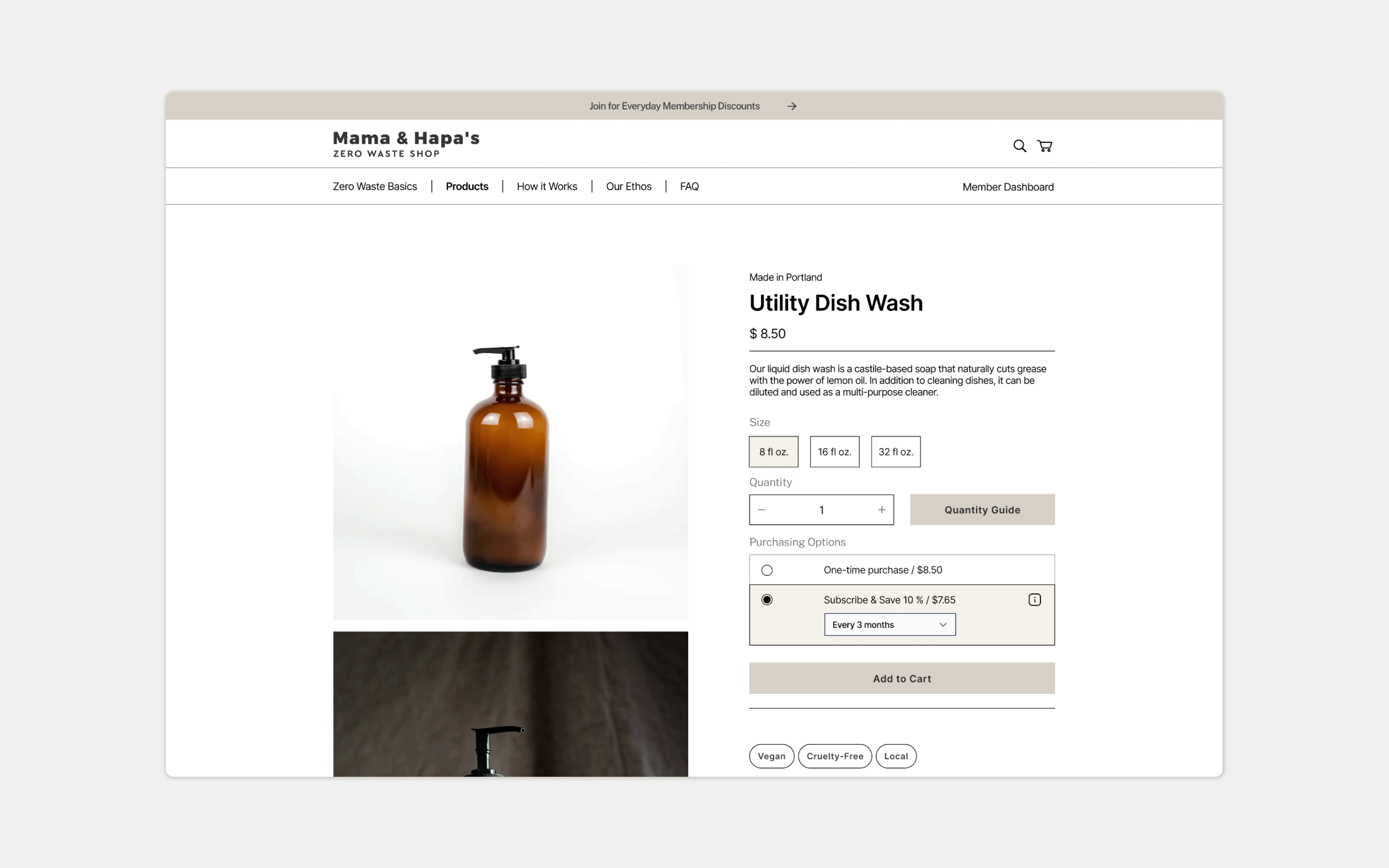Click the Quantity Guide button
The height and width of the screenshot is (868, 1389).
pyautogui.click(x=982, y=510)
